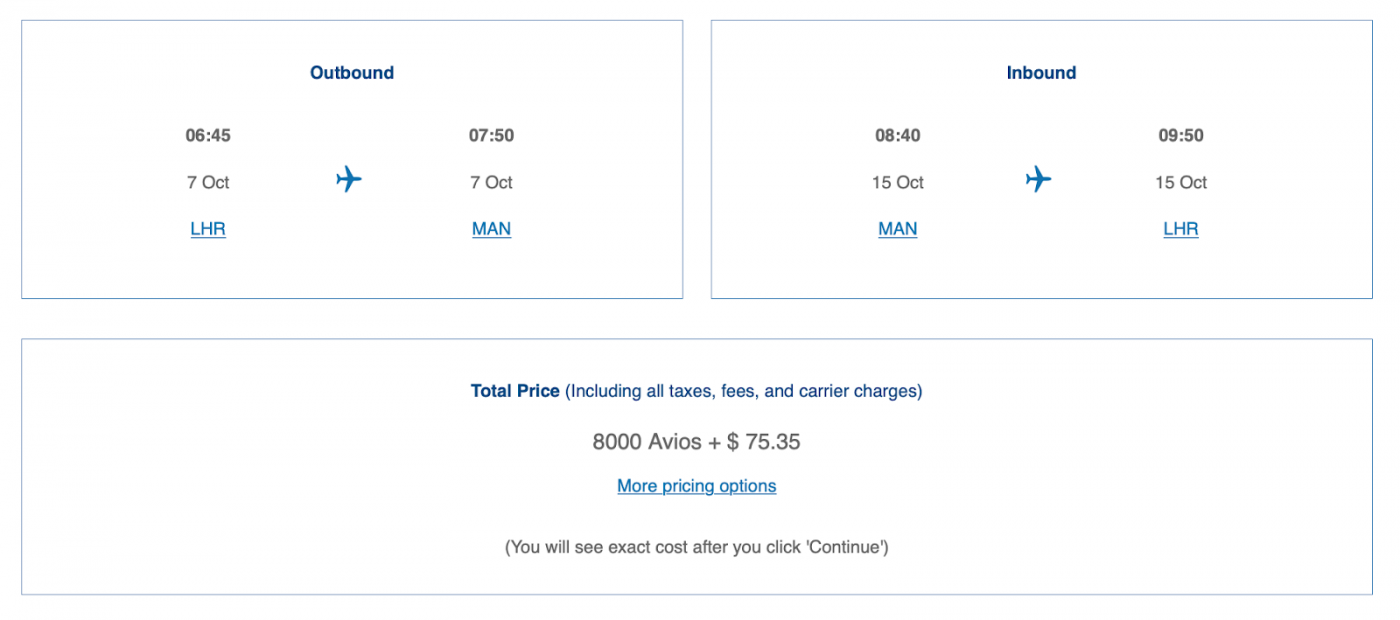Open the More pricing options link
The height and width of the screenshot is (620, 1400).
pyautogui.click(x=696, y=486)
